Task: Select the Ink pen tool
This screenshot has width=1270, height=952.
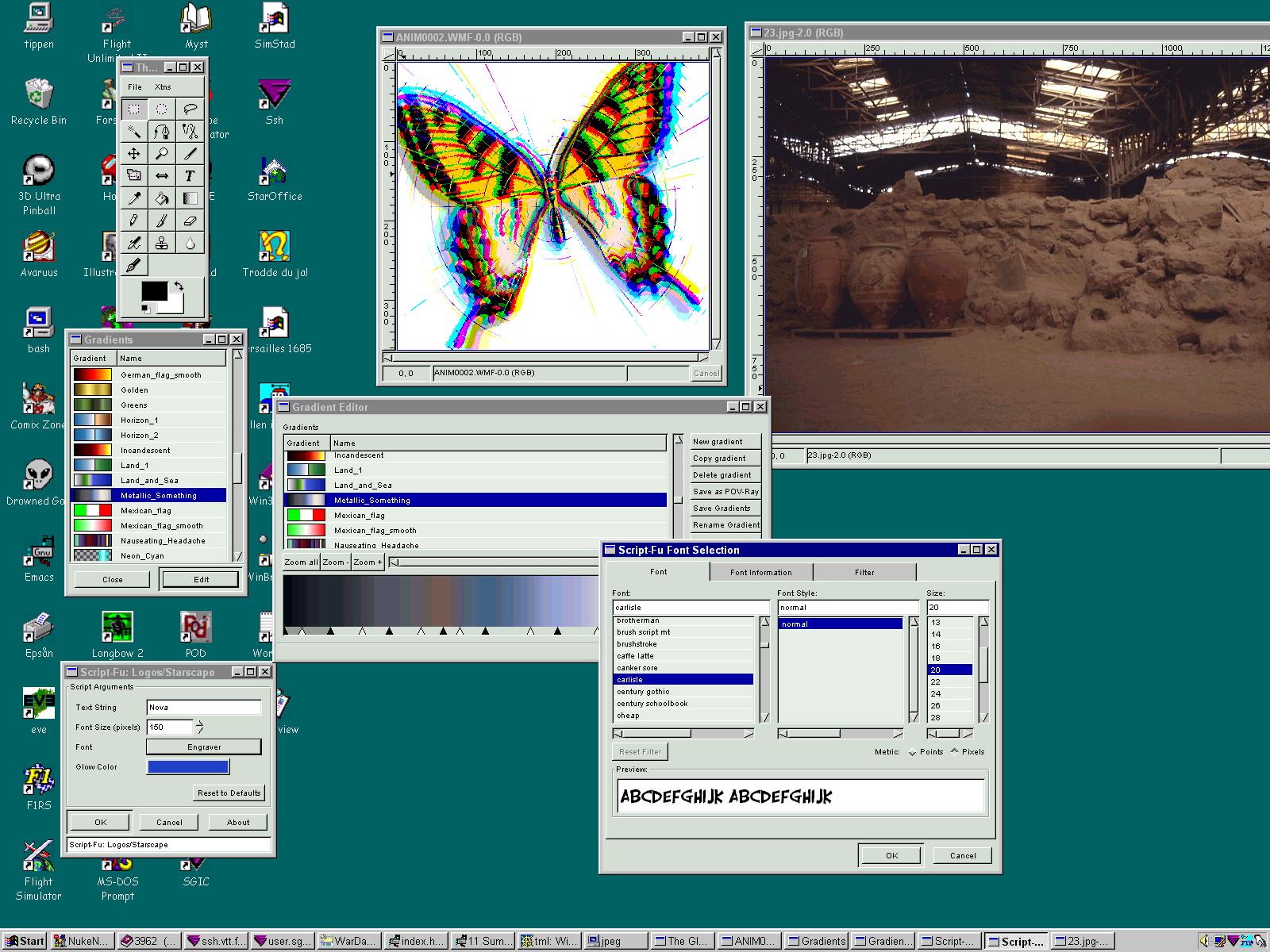Action: [x=134, y=265]
